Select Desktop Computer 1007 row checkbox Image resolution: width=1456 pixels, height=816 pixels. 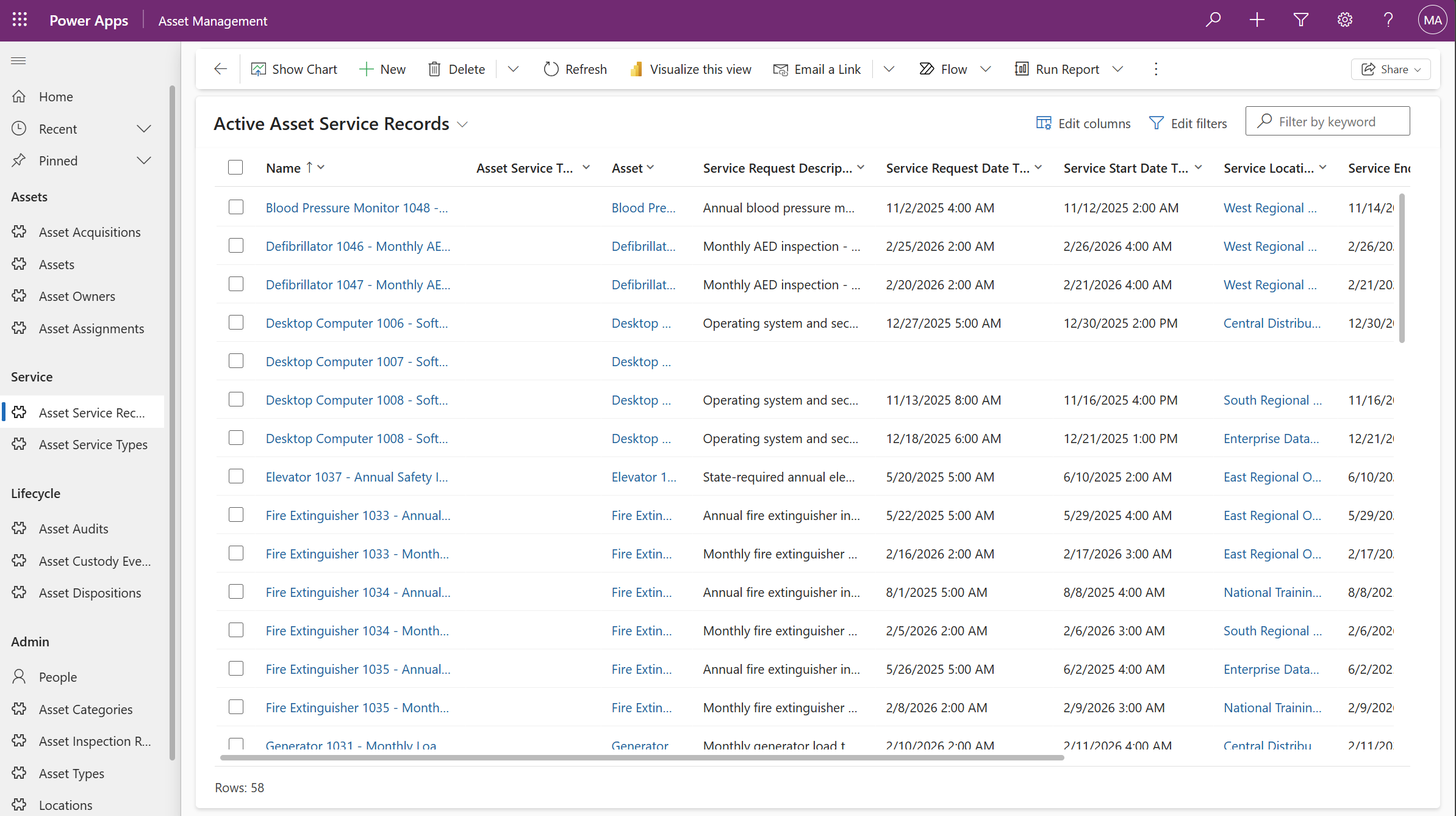[x=236, y=361]
